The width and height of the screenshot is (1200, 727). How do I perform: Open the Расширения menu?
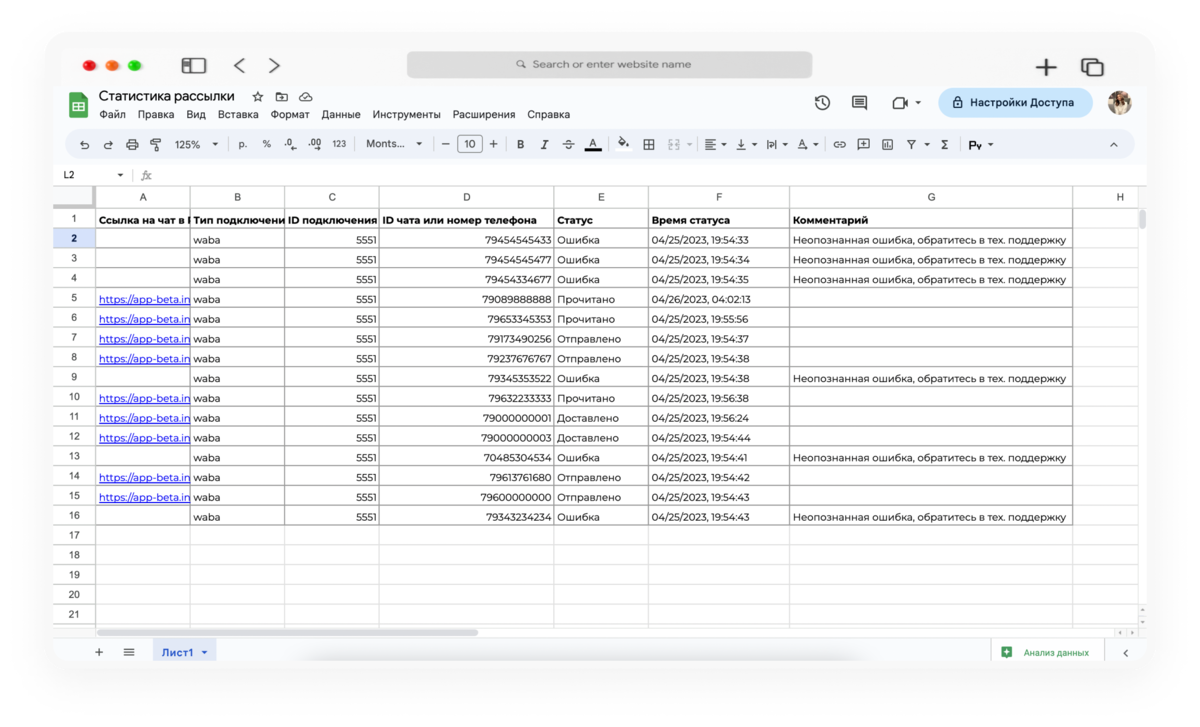click(x=484, y=115)
